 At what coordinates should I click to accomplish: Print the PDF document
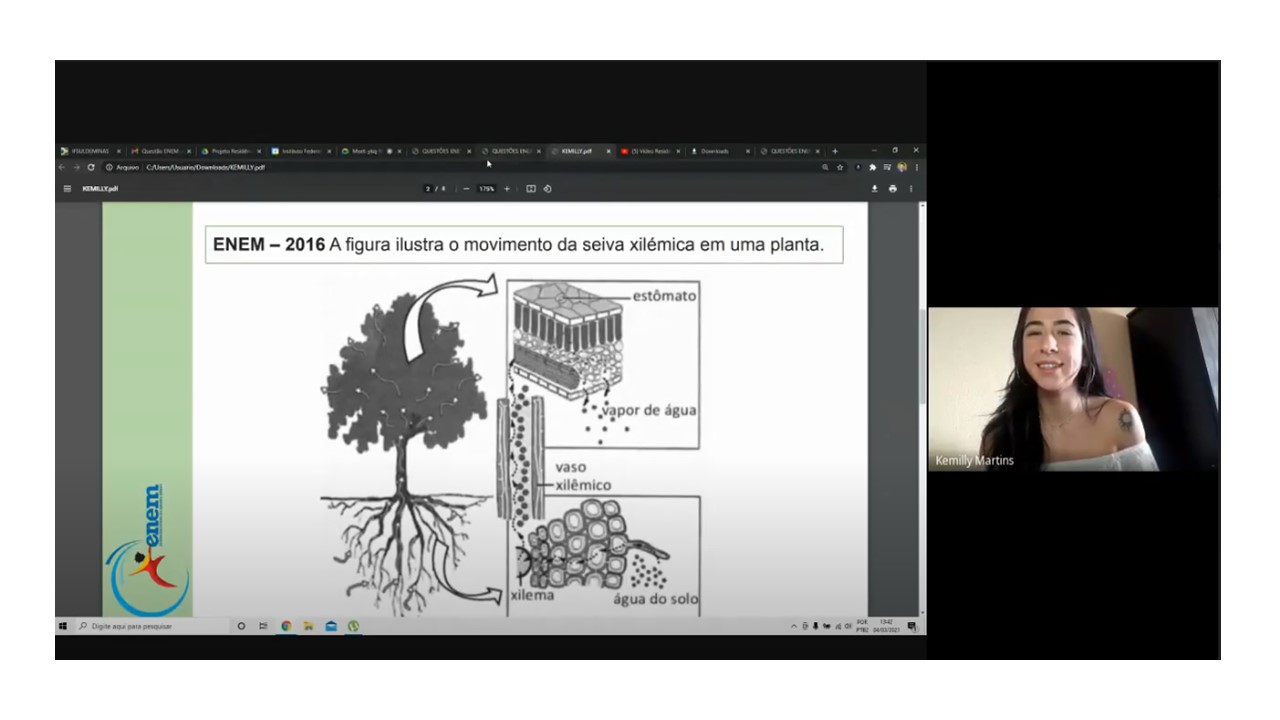893,188
